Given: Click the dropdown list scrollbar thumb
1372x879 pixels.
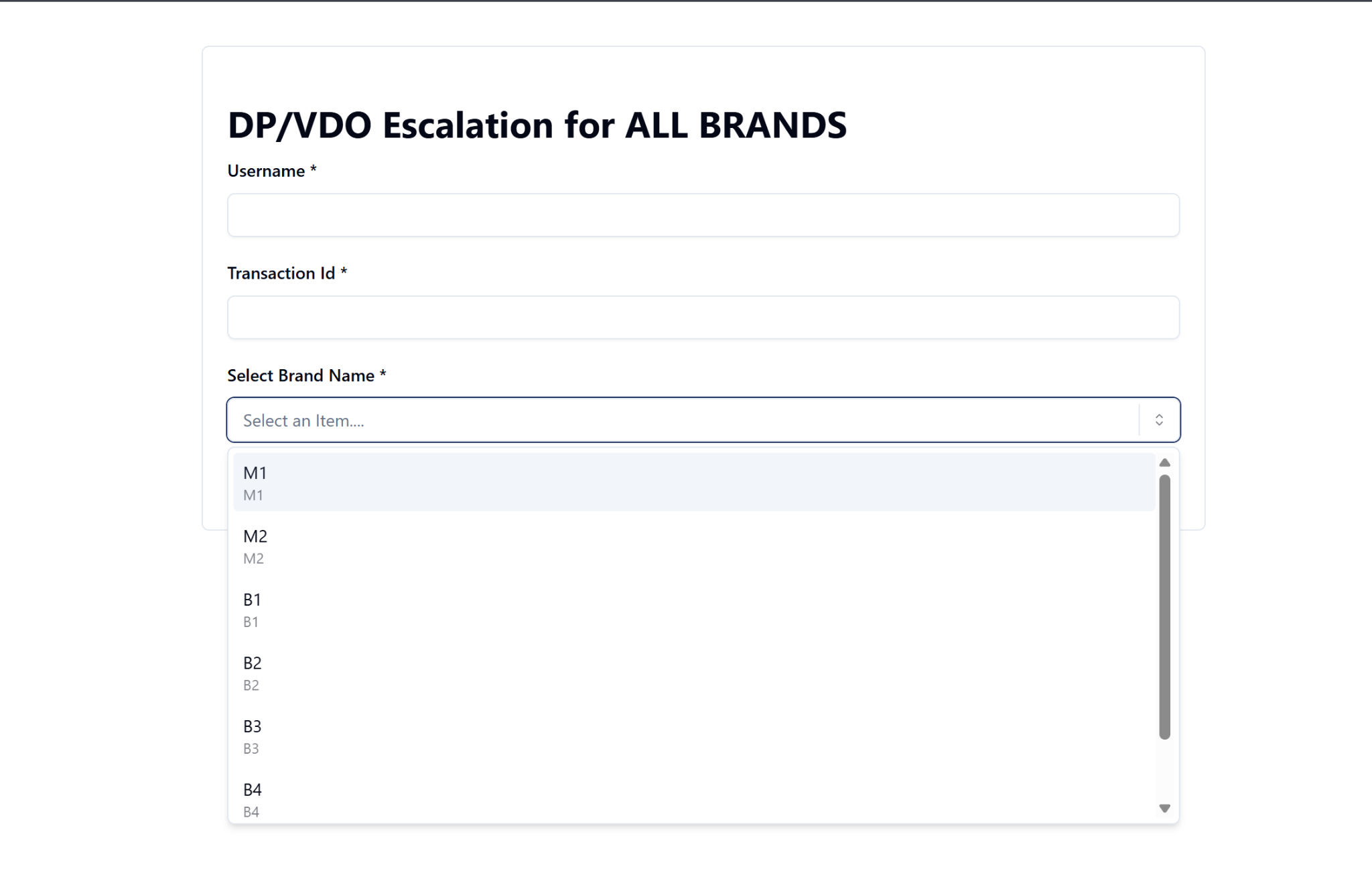Looking at the screenshot, I should coord(1164,606).
